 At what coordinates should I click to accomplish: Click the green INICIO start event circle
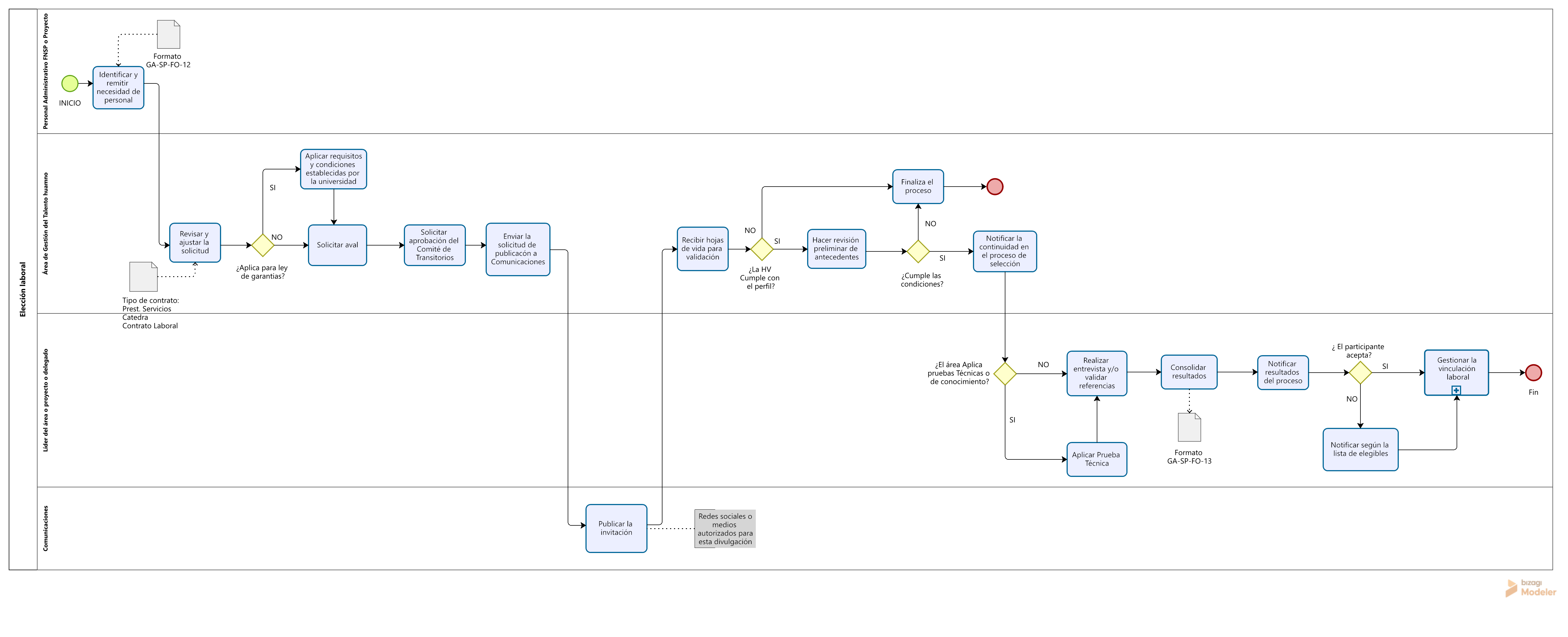tap(70, 83)
